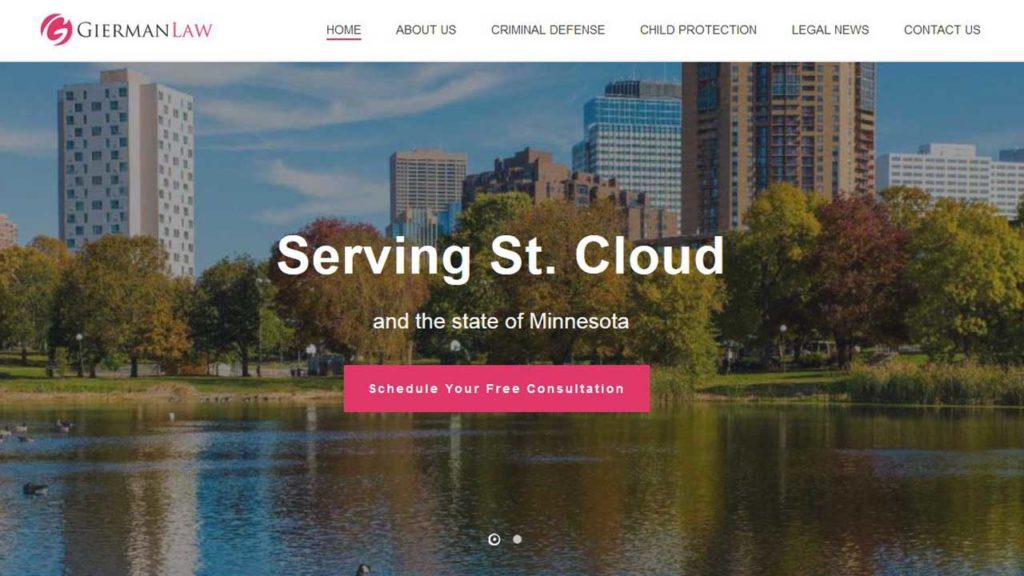1024x576 pixels.
Task: Navigate to Contact Us
Action: click(942, 30)
